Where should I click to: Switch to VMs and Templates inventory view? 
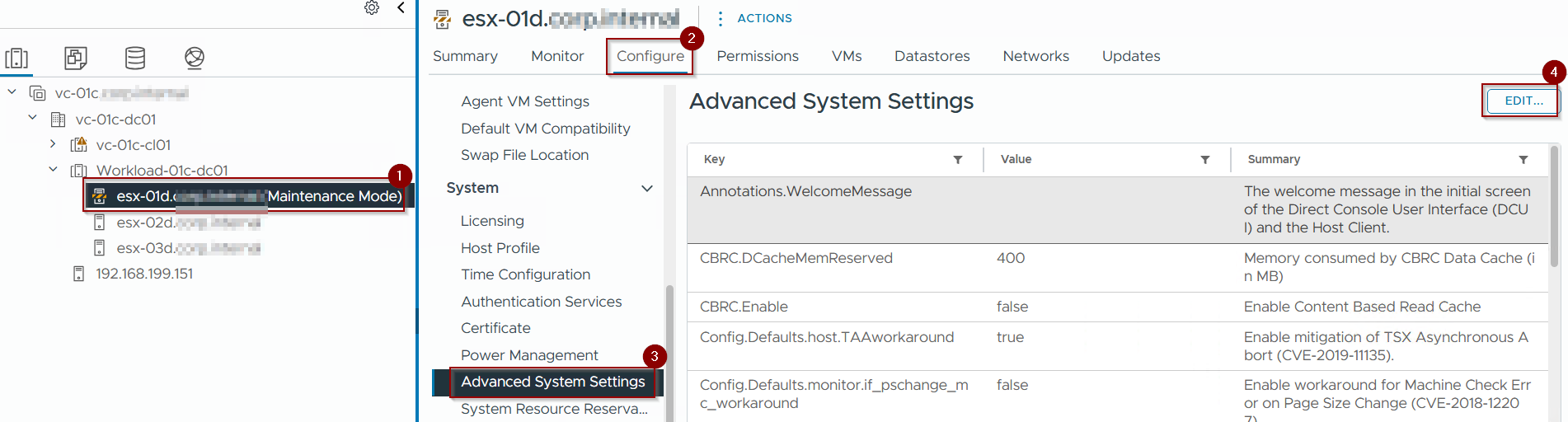click(76, 58)
